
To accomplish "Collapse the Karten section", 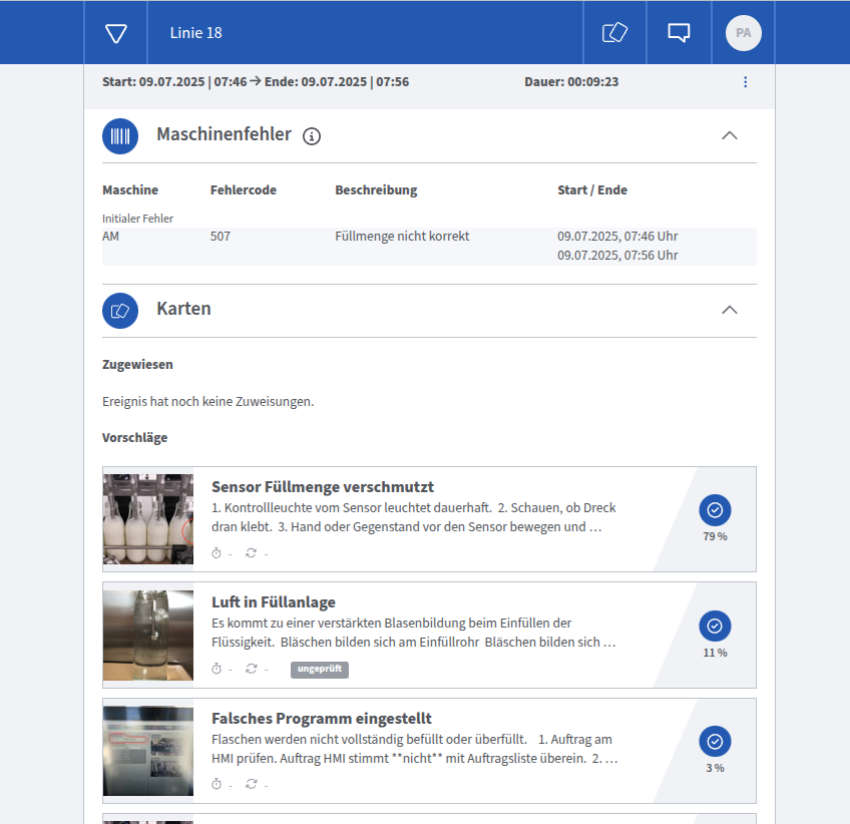I will [729, 310].
